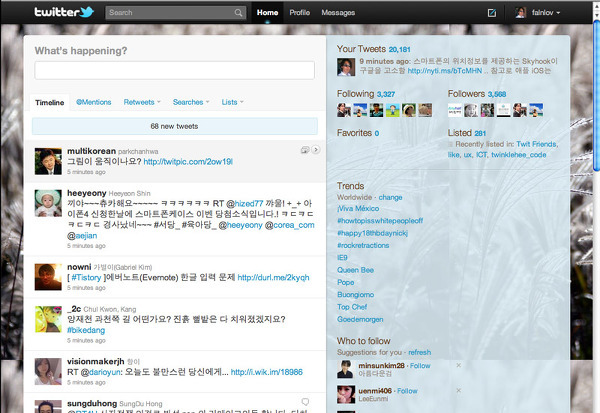Open the #rockretractions trend

click(363, 245)
